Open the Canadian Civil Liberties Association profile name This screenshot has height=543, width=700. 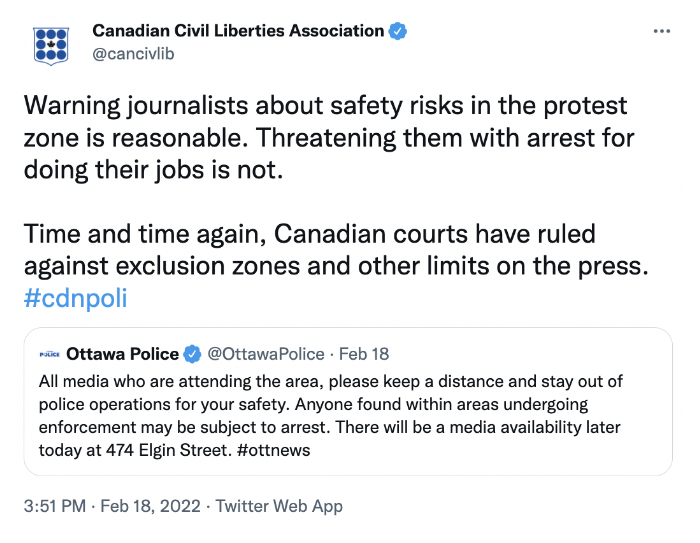[238, 31]
